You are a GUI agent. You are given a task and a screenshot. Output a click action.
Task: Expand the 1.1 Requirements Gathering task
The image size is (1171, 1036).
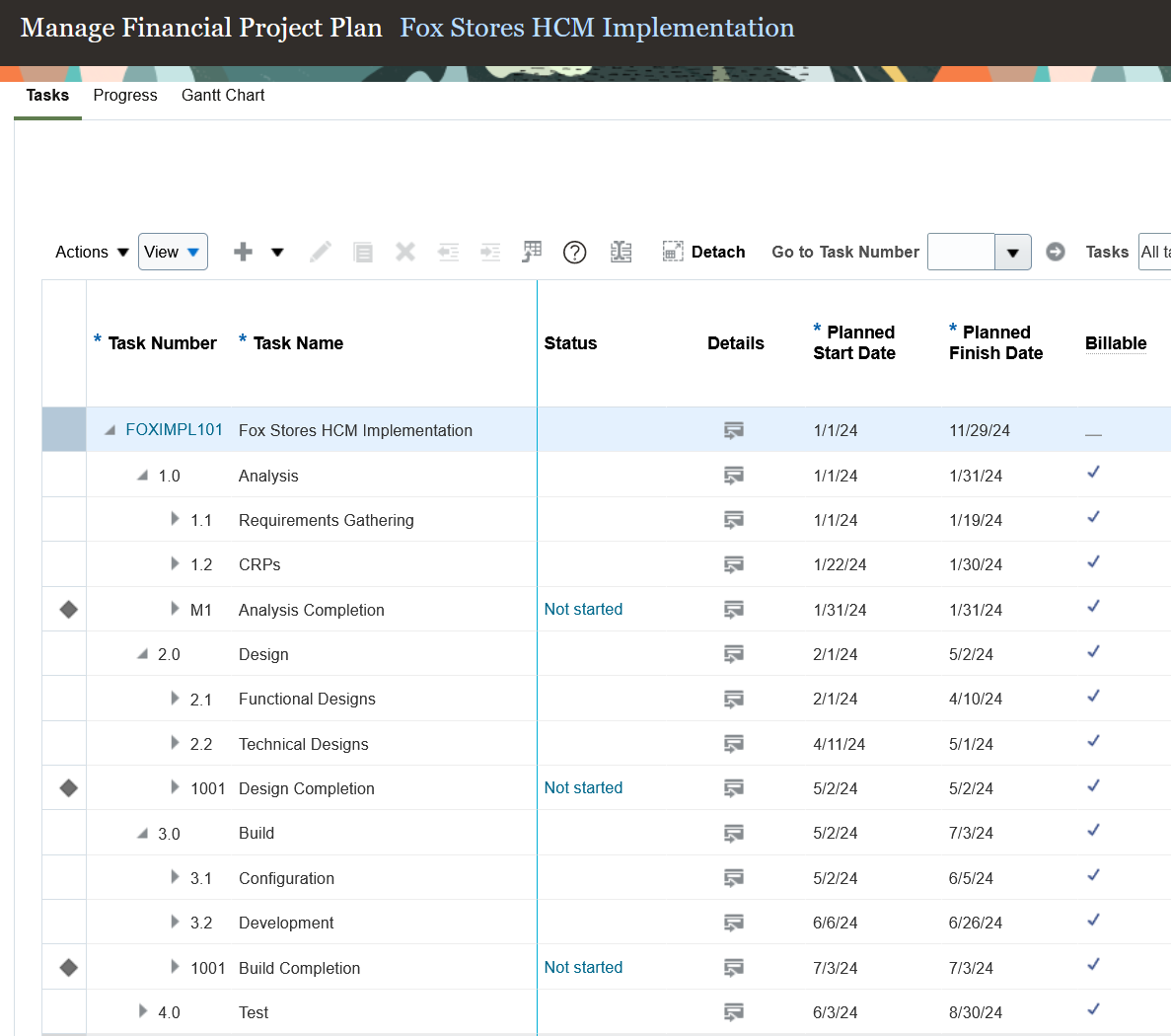175,518
